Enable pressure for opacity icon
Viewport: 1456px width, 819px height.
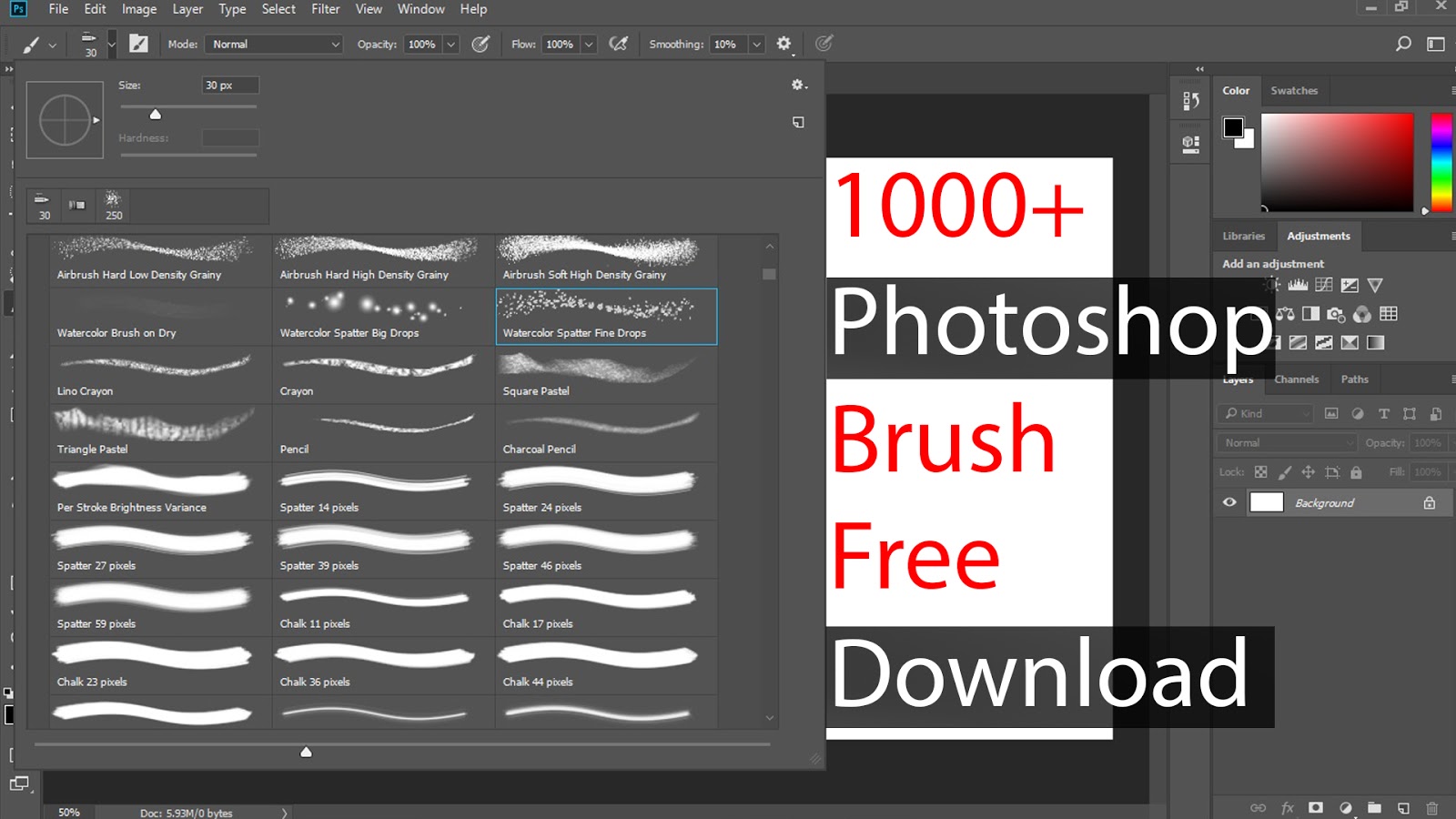click(x=480, y=44)
